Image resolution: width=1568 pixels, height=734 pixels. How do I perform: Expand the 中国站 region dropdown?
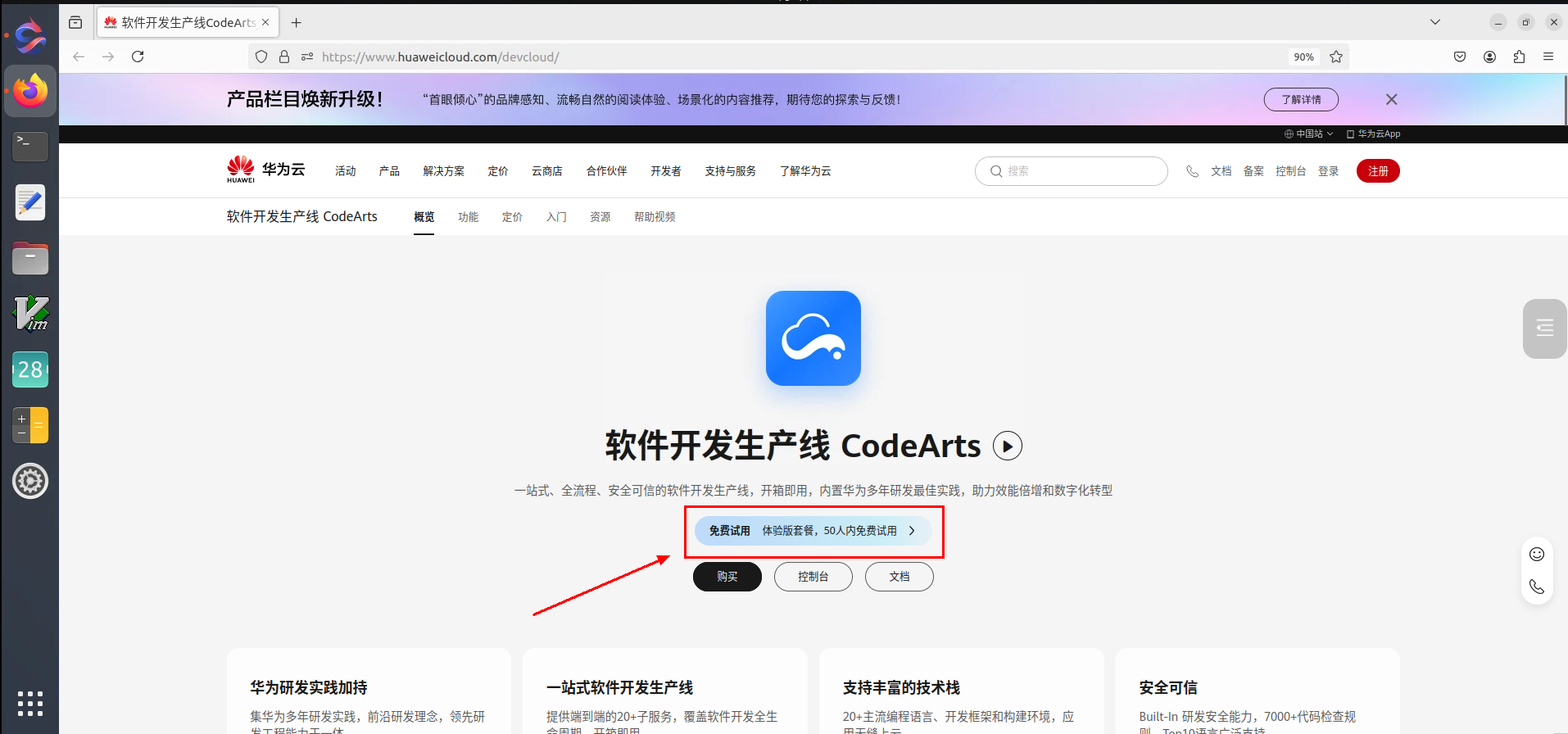coord(1308,134)
